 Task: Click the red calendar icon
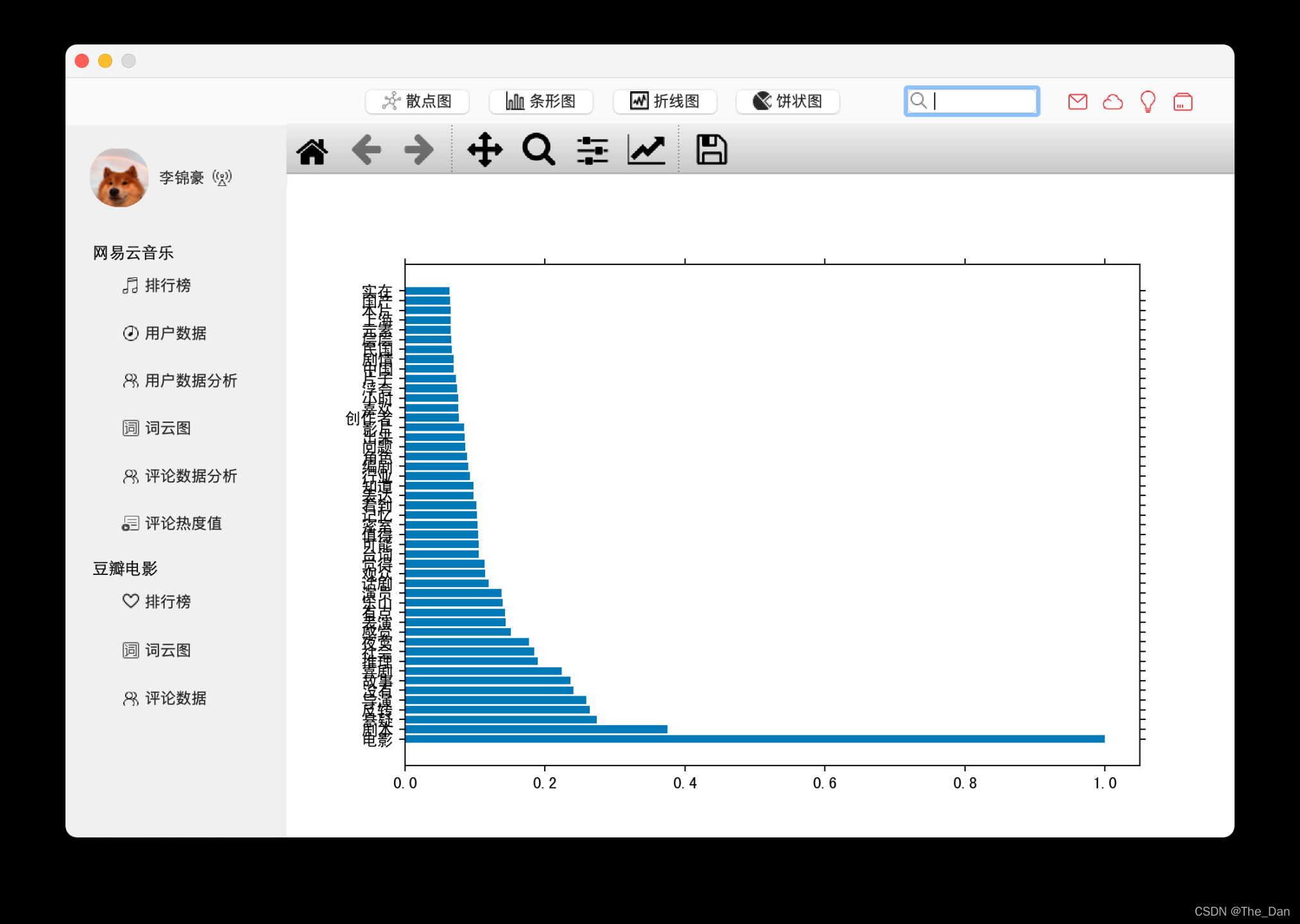coord(1183,101)
